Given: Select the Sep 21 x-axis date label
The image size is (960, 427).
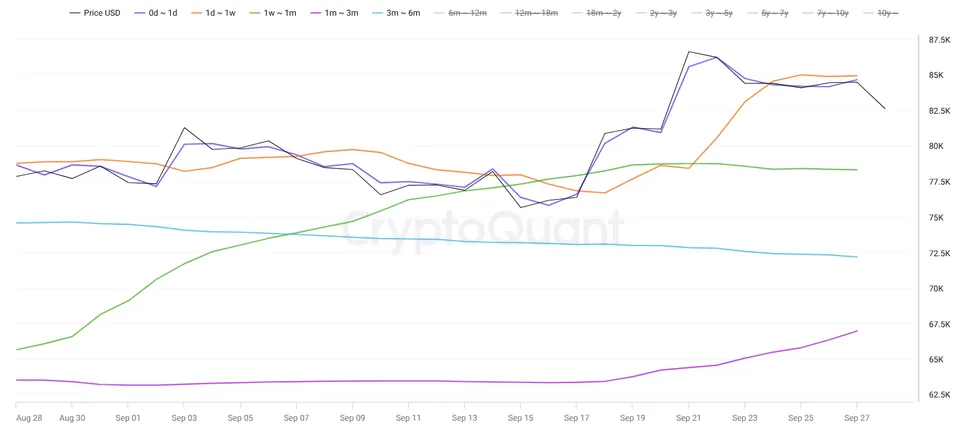Looking at the screenshot, I should point(688,417).
